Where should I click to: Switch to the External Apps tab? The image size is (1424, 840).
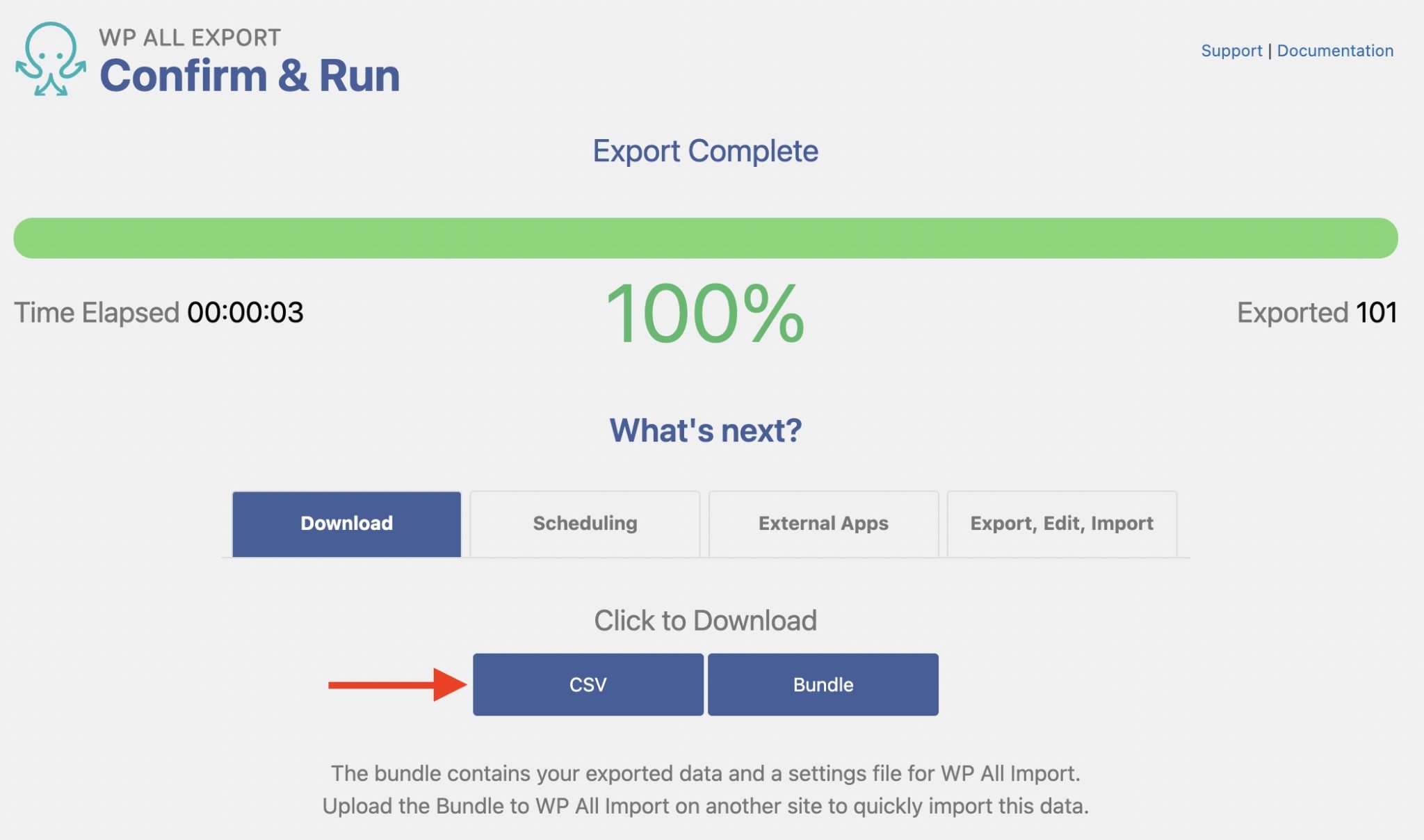[x=823, y=524]
